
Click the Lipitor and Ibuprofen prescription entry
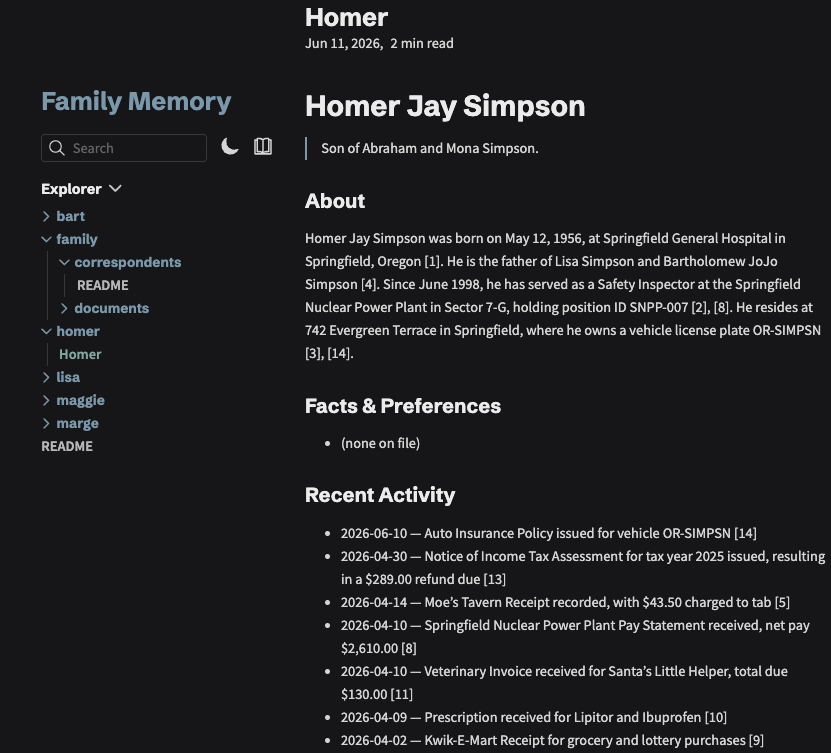534,717
